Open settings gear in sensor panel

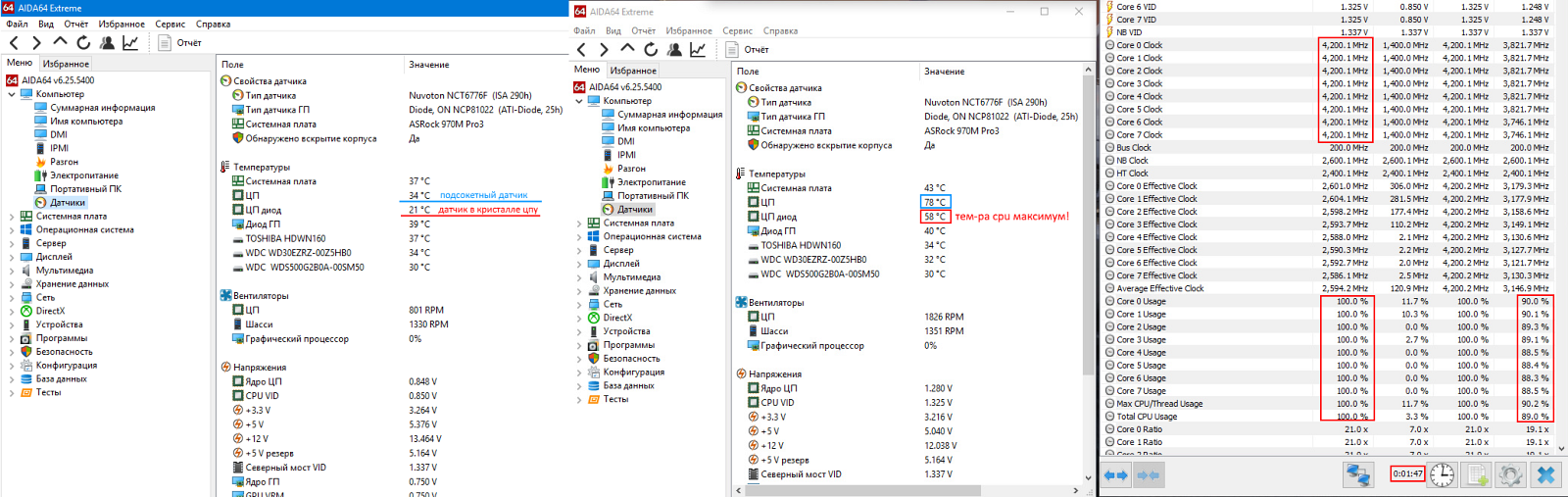(x=1510, y=475)
